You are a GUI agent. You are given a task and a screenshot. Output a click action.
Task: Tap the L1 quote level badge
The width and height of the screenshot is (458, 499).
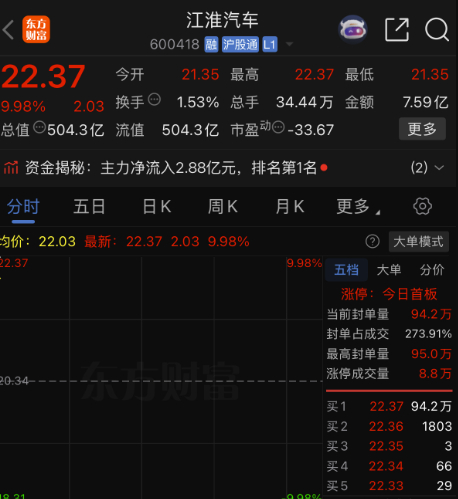point(270,44)
